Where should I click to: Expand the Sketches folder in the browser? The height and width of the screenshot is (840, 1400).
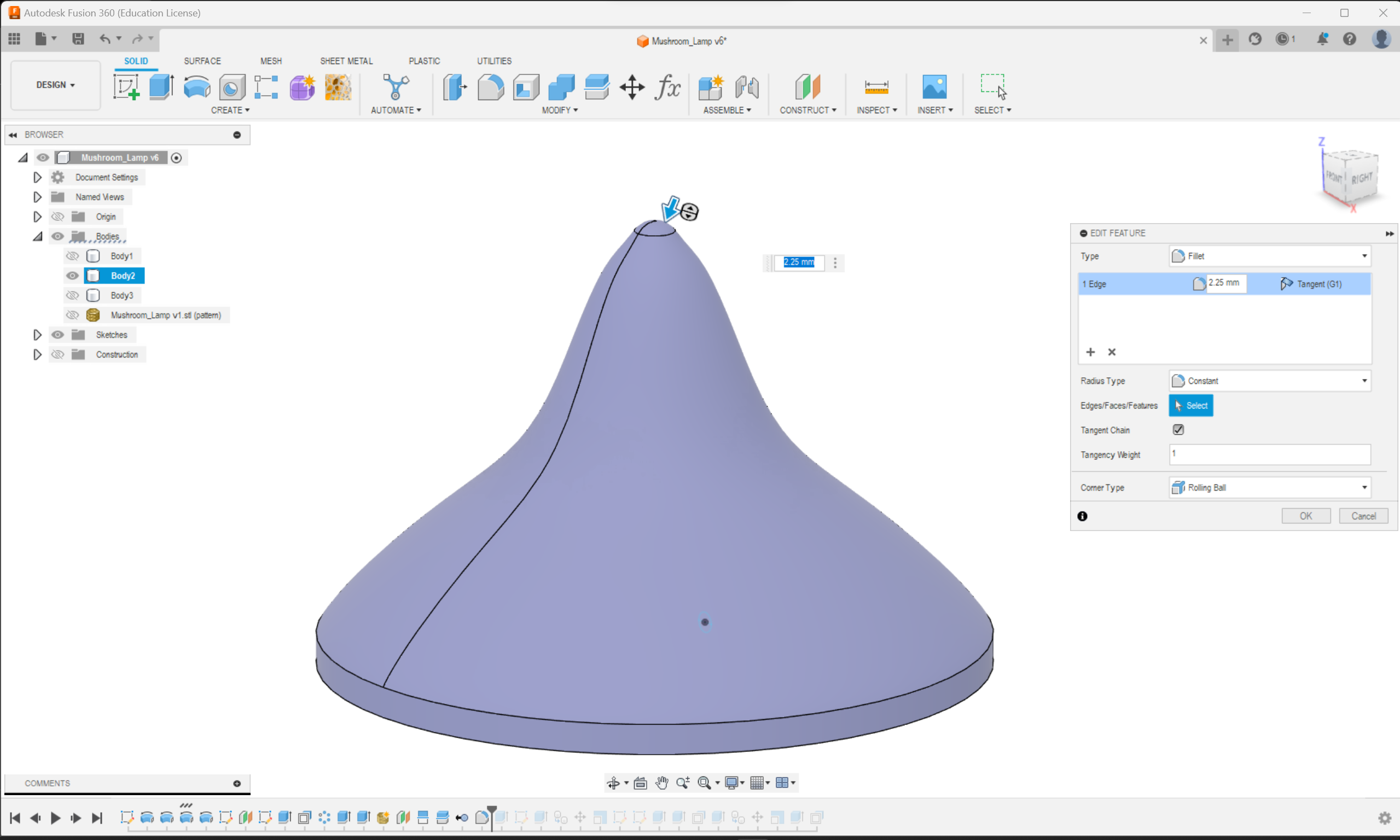(x=37, y=335)
